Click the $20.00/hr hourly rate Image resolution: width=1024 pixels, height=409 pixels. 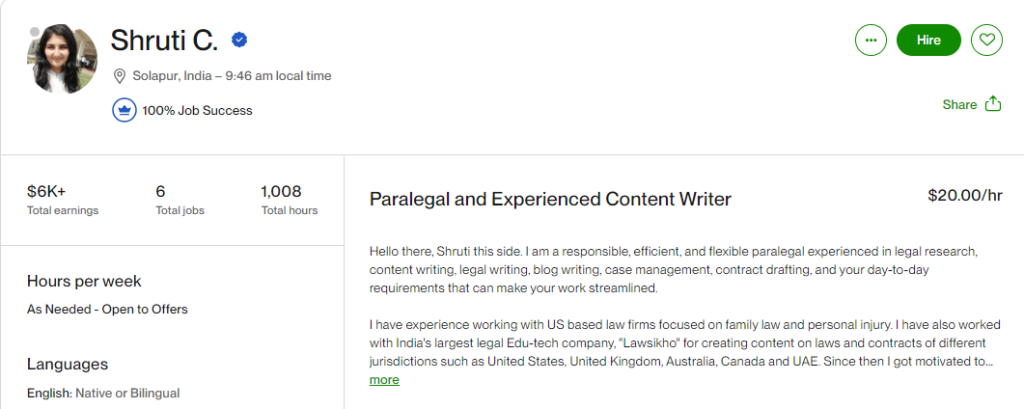click(x=965, y=195)
